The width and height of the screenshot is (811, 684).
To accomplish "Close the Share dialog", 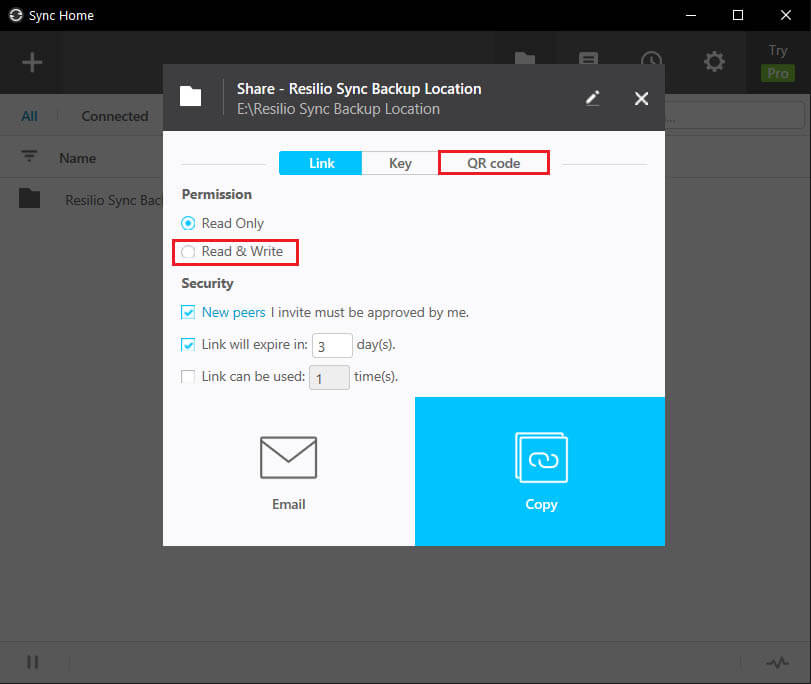I will 641,98.
